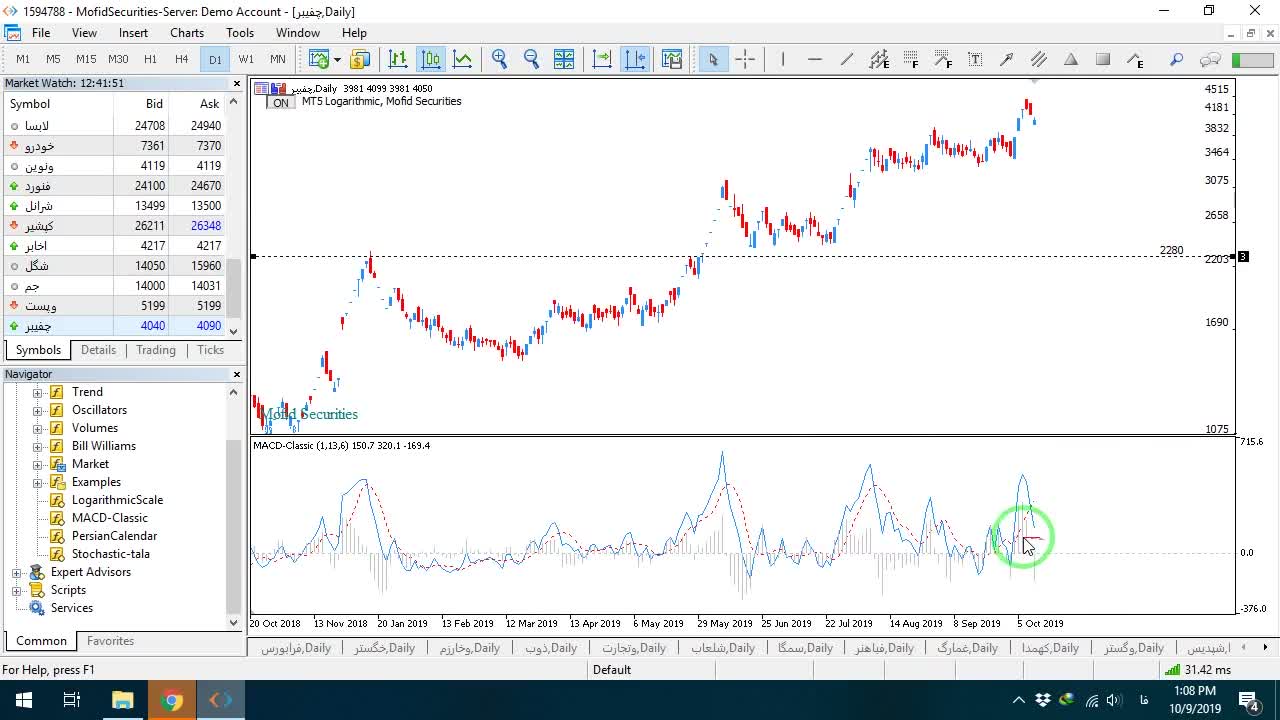This screenshot has width=1280, height=720.
Task: Select M1 timeframe
Action: click(x=23, y=59)
